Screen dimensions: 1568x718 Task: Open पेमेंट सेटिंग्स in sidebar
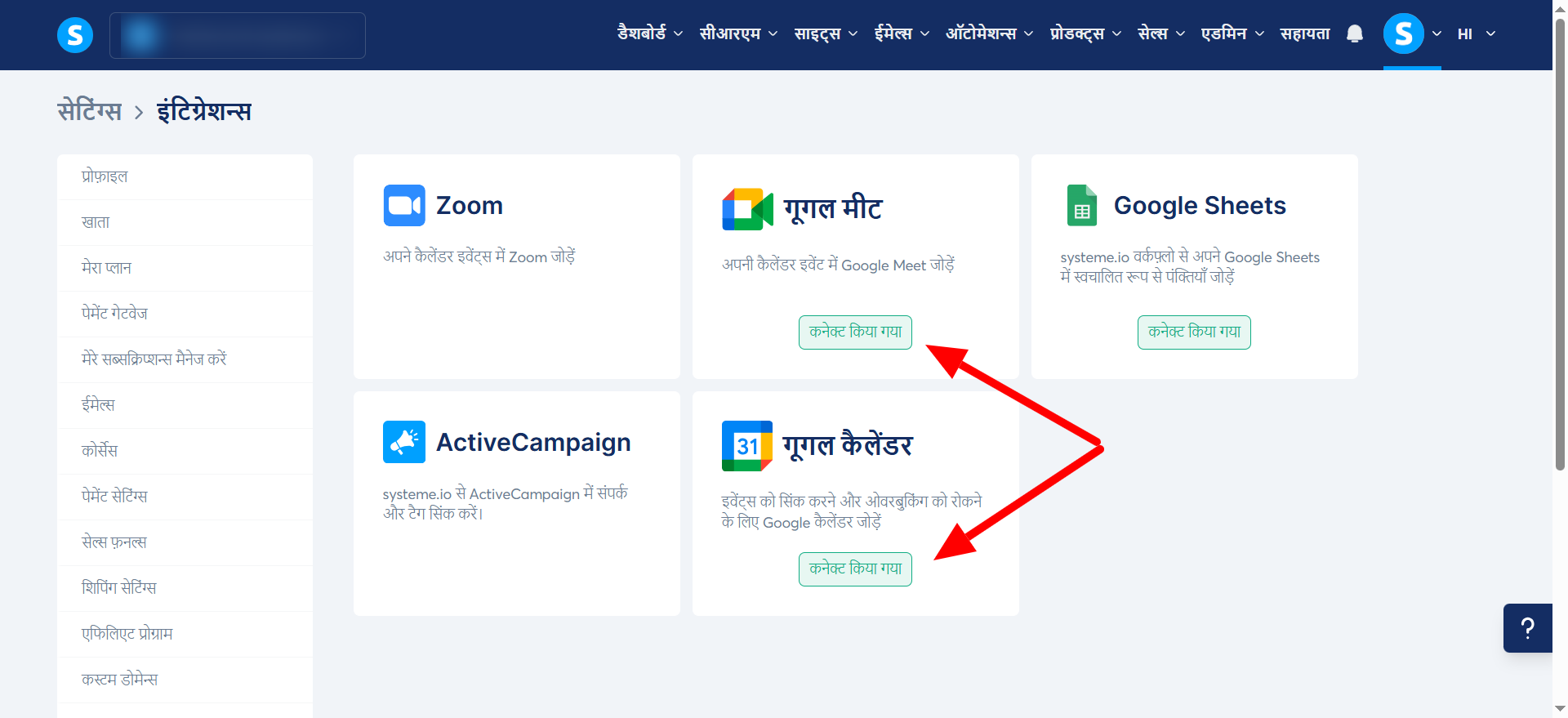(185, 497)
